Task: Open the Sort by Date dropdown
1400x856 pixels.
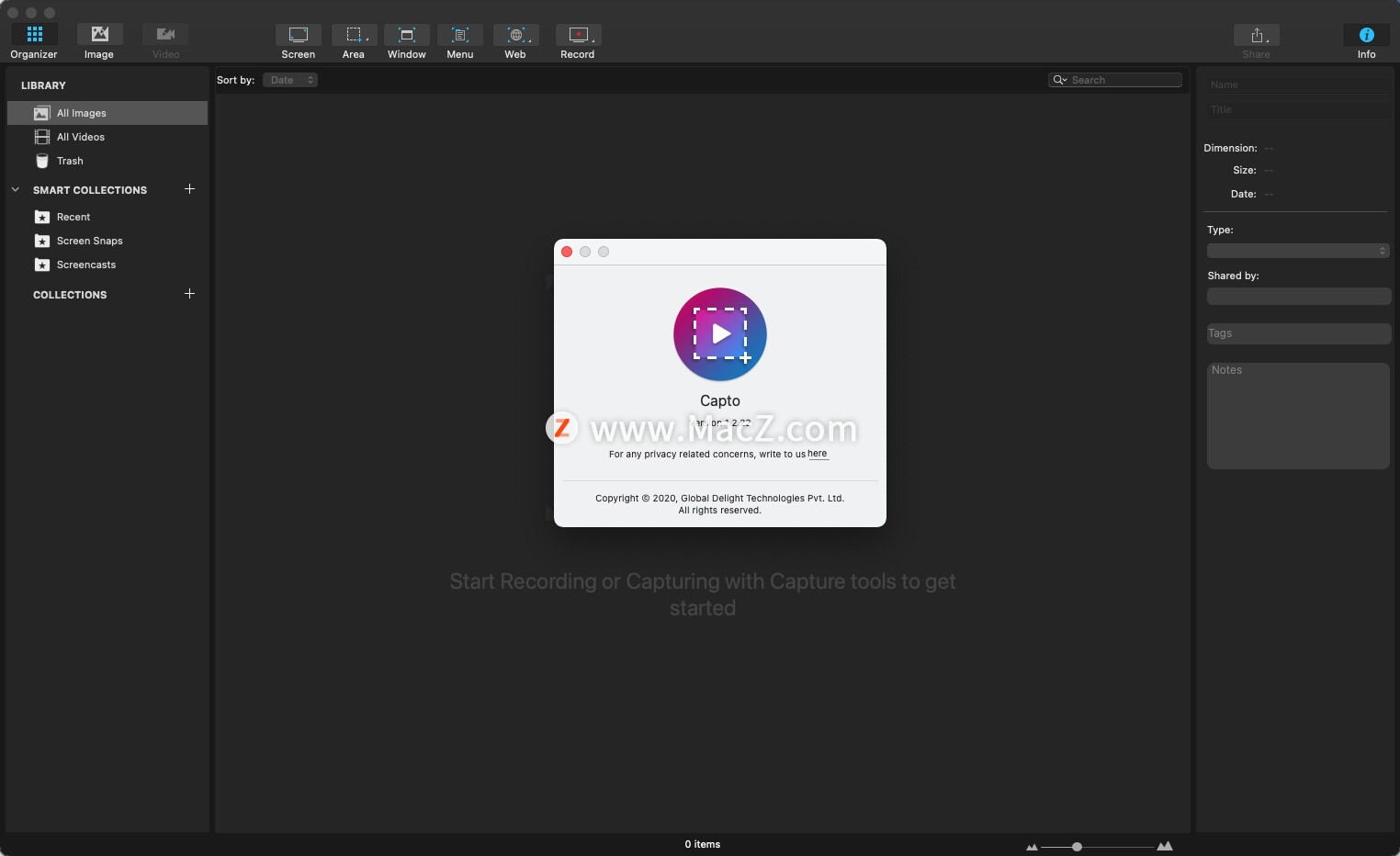Action: pos(290,80)
